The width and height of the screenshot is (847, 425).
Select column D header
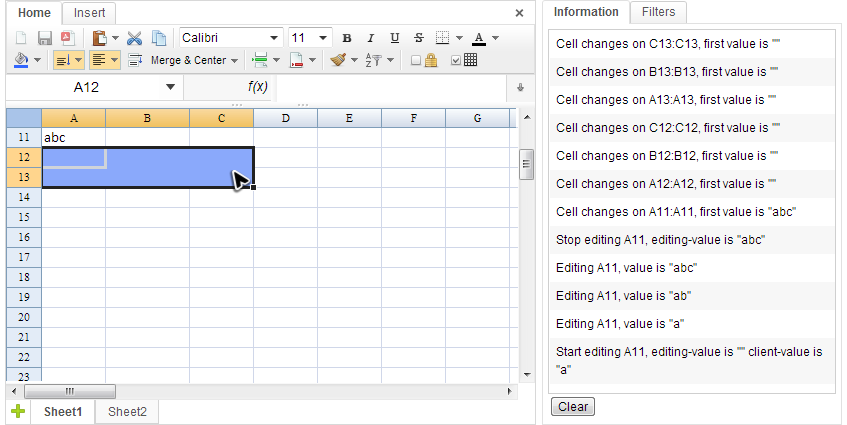[x=285, y=118]
